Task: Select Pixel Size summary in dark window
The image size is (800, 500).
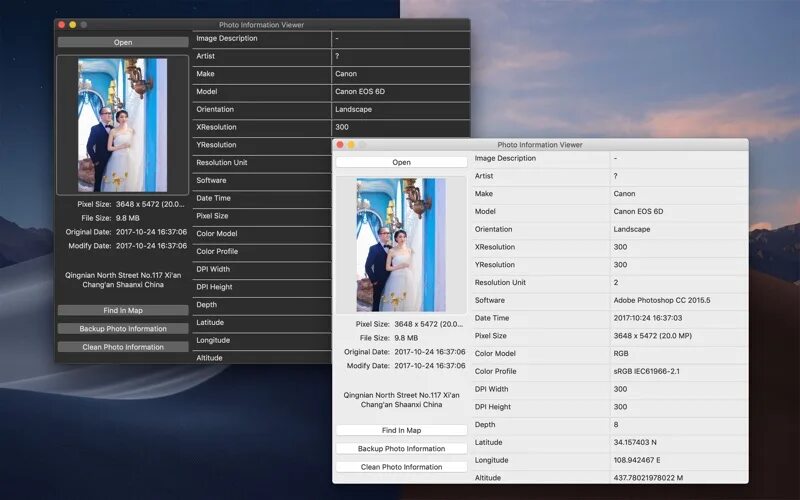Action: tap(131, 204)
